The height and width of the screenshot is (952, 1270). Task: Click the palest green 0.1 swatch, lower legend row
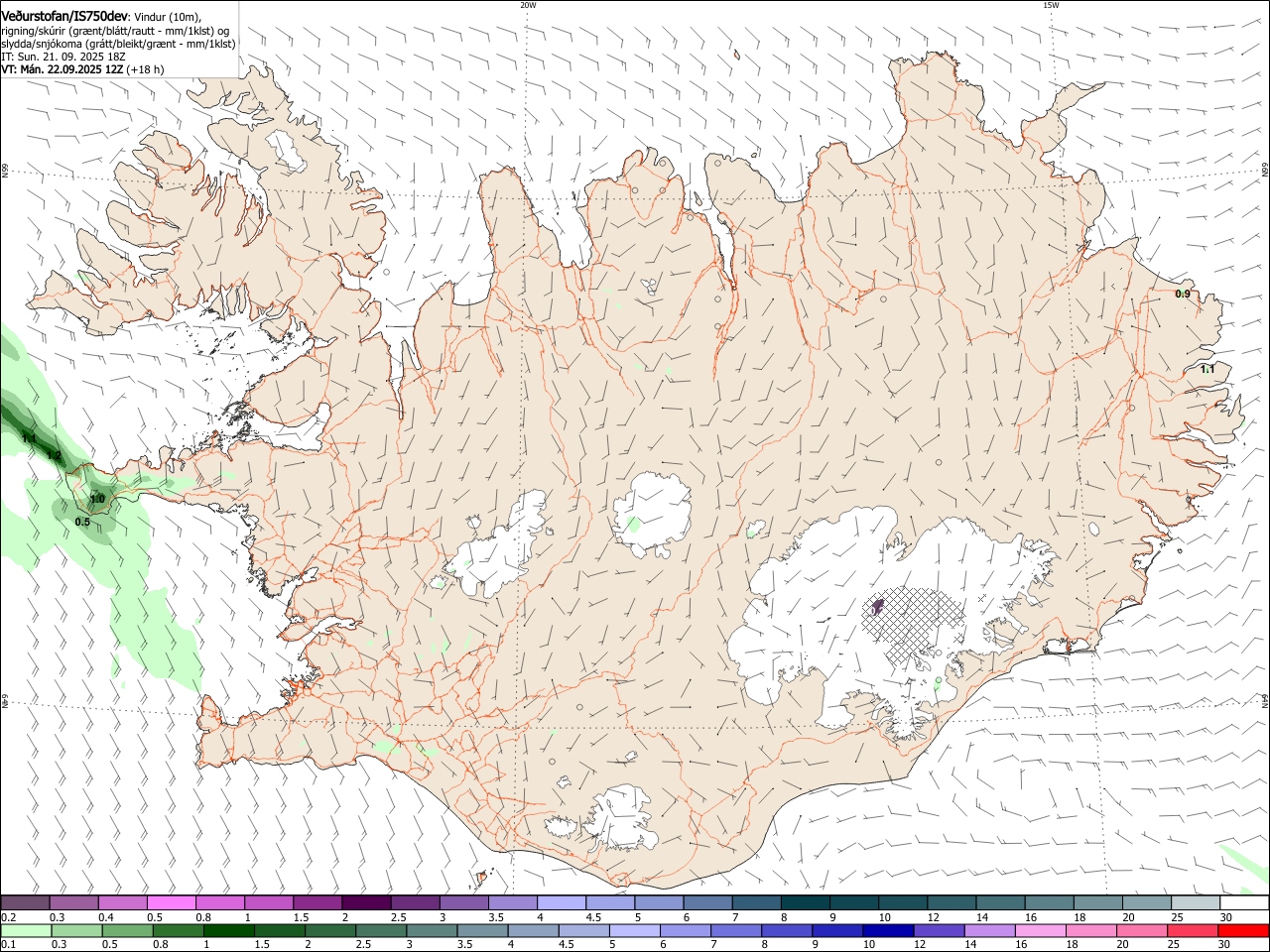pos(26,930)
